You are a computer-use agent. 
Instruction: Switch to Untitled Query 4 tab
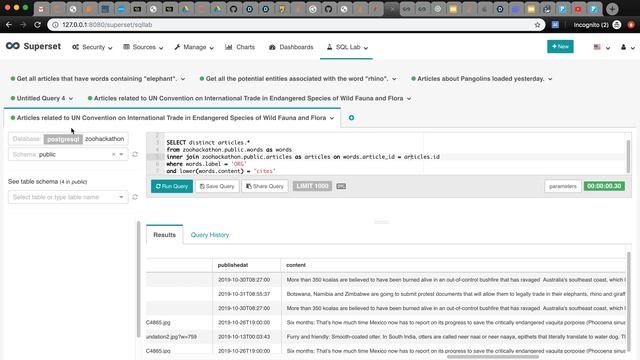(x=40, y=98)
